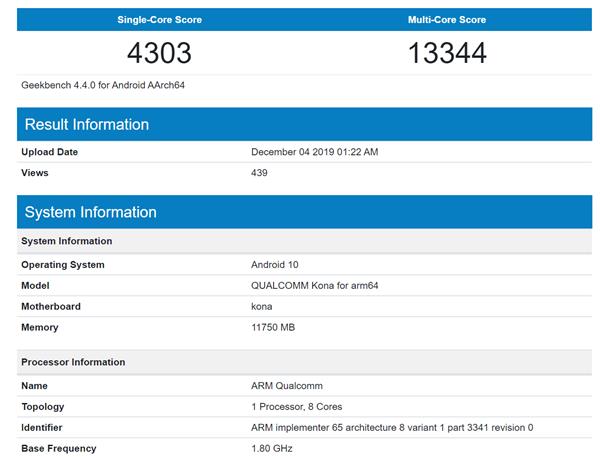This screenshot has height=457, width=600.
Task: Select the 1.80 GHz base frequency value
Action: [271, 448]
